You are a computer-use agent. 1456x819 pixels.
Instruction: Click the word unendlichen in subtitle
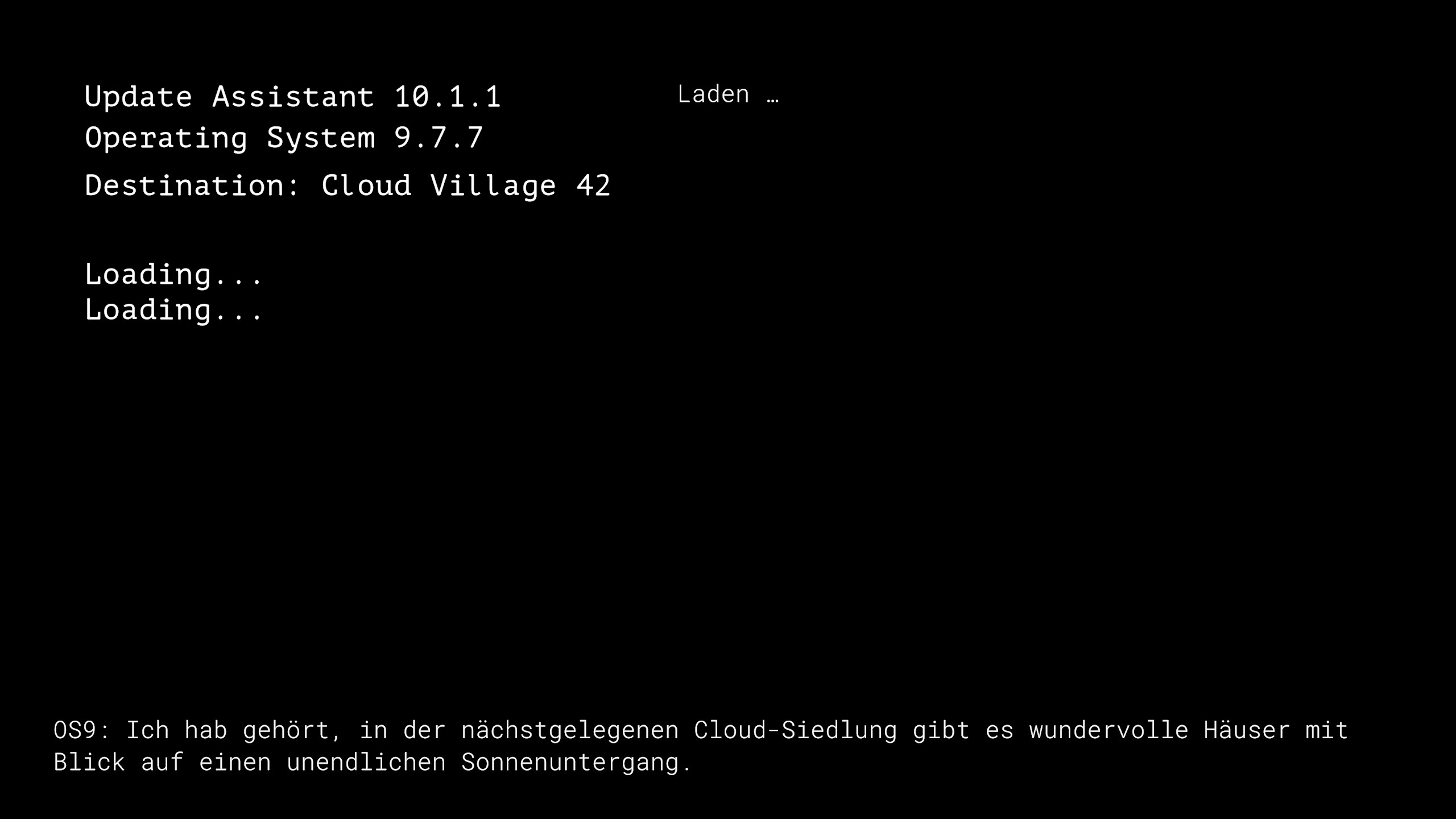(x=366, y=762)
